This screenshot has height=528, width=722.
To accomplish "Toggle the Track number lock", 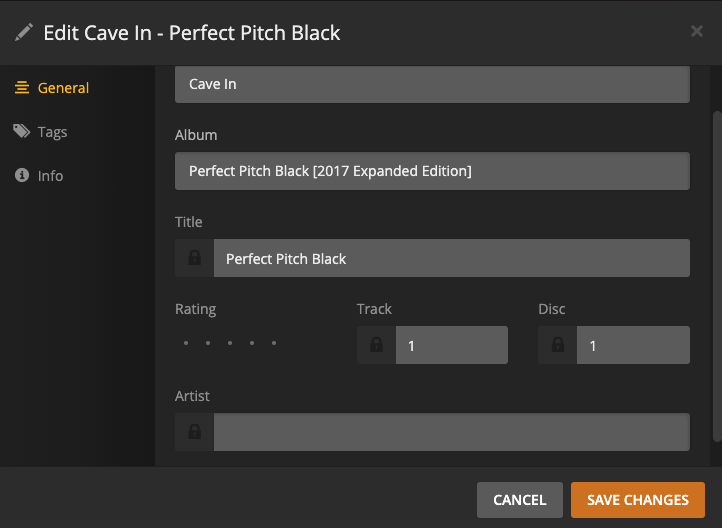I will click(x=377, y=346).
